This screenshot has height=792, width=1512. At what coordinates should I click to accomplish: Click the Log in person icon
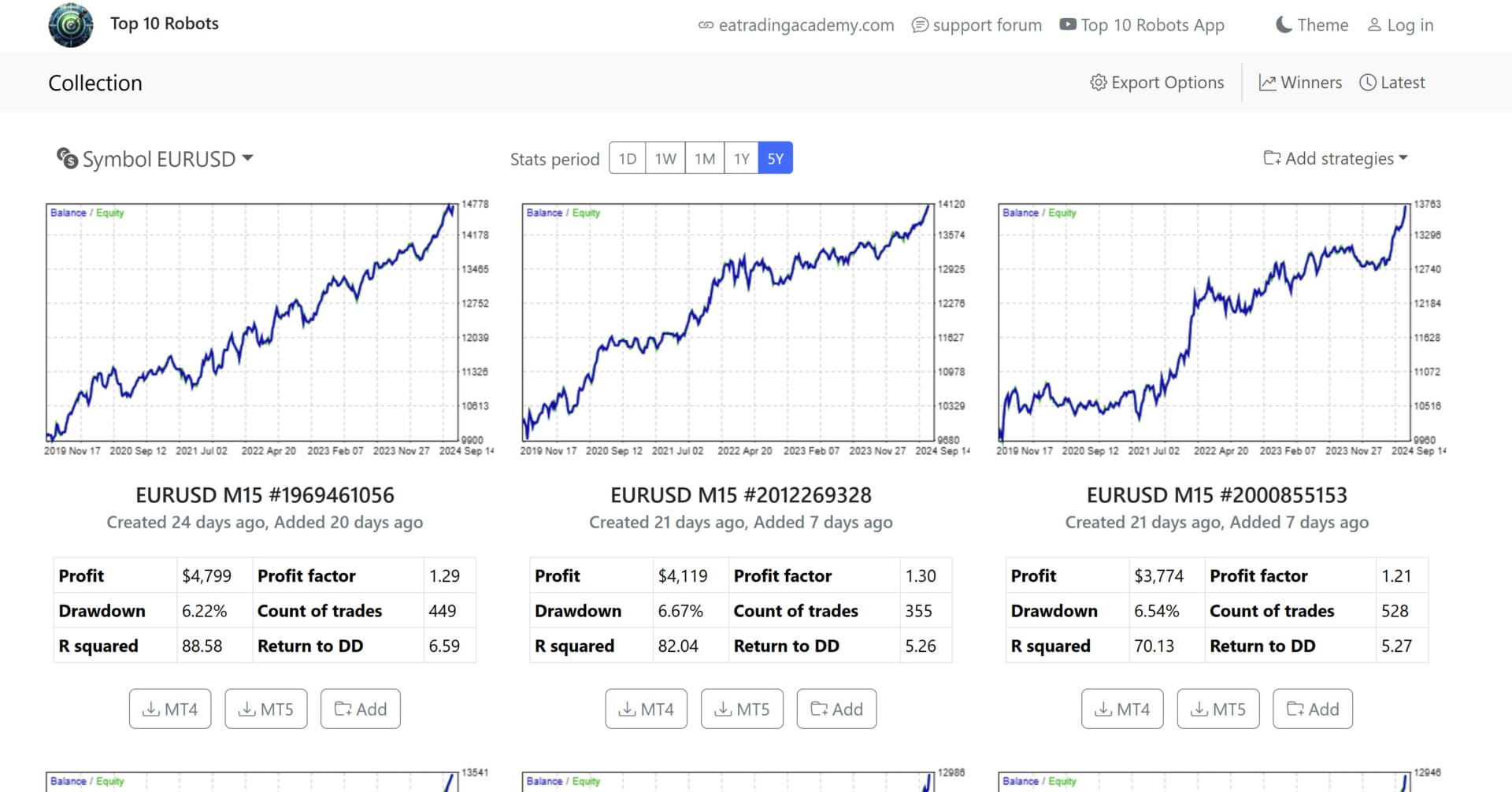pos(1374,25)
